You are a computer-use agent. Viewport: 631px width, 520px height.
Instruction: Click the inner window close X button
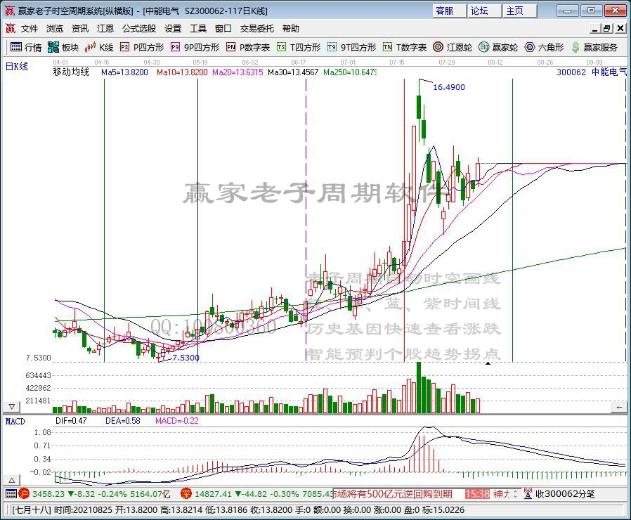click(x=620, y=29)
